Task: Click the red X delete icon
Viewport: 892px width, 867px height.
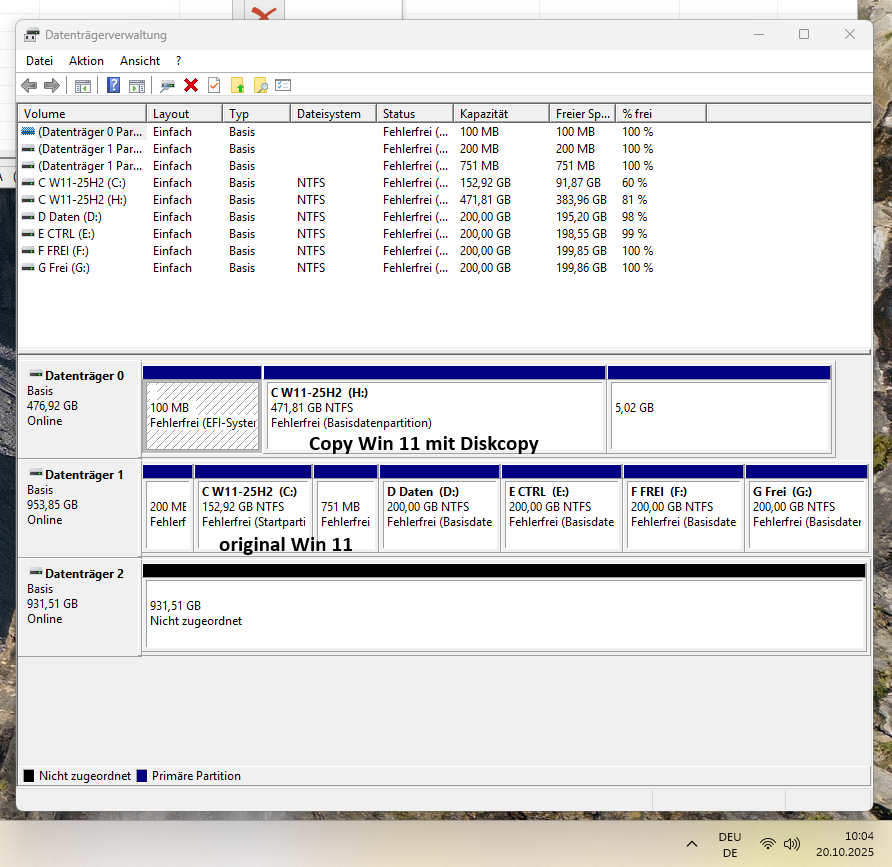Action: tap(191, 85)
